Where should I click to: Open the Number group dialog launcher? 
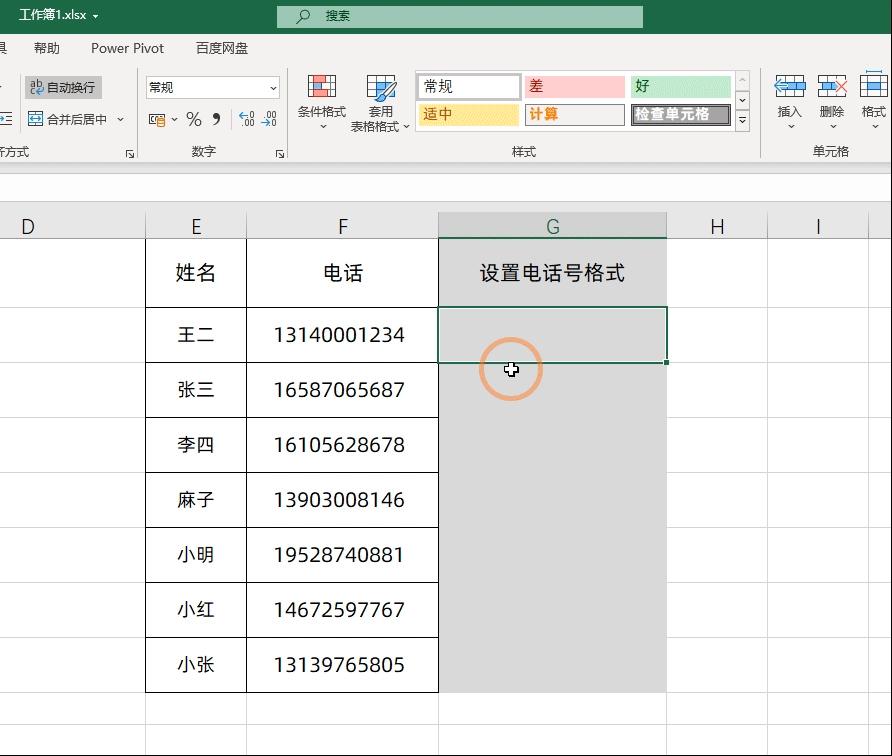tap(280, 153)
